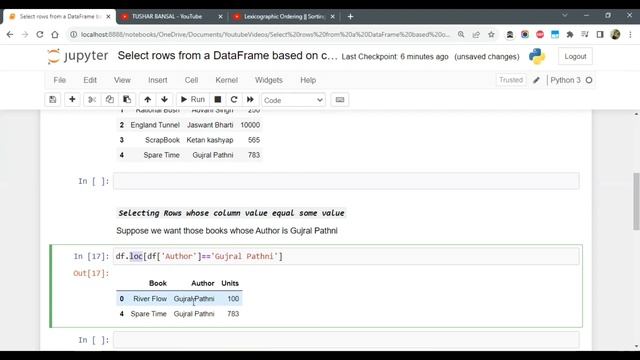This screenshot has width=640, height=360.
Task: Move selected cell down arrow
Action: coord(164,100)
